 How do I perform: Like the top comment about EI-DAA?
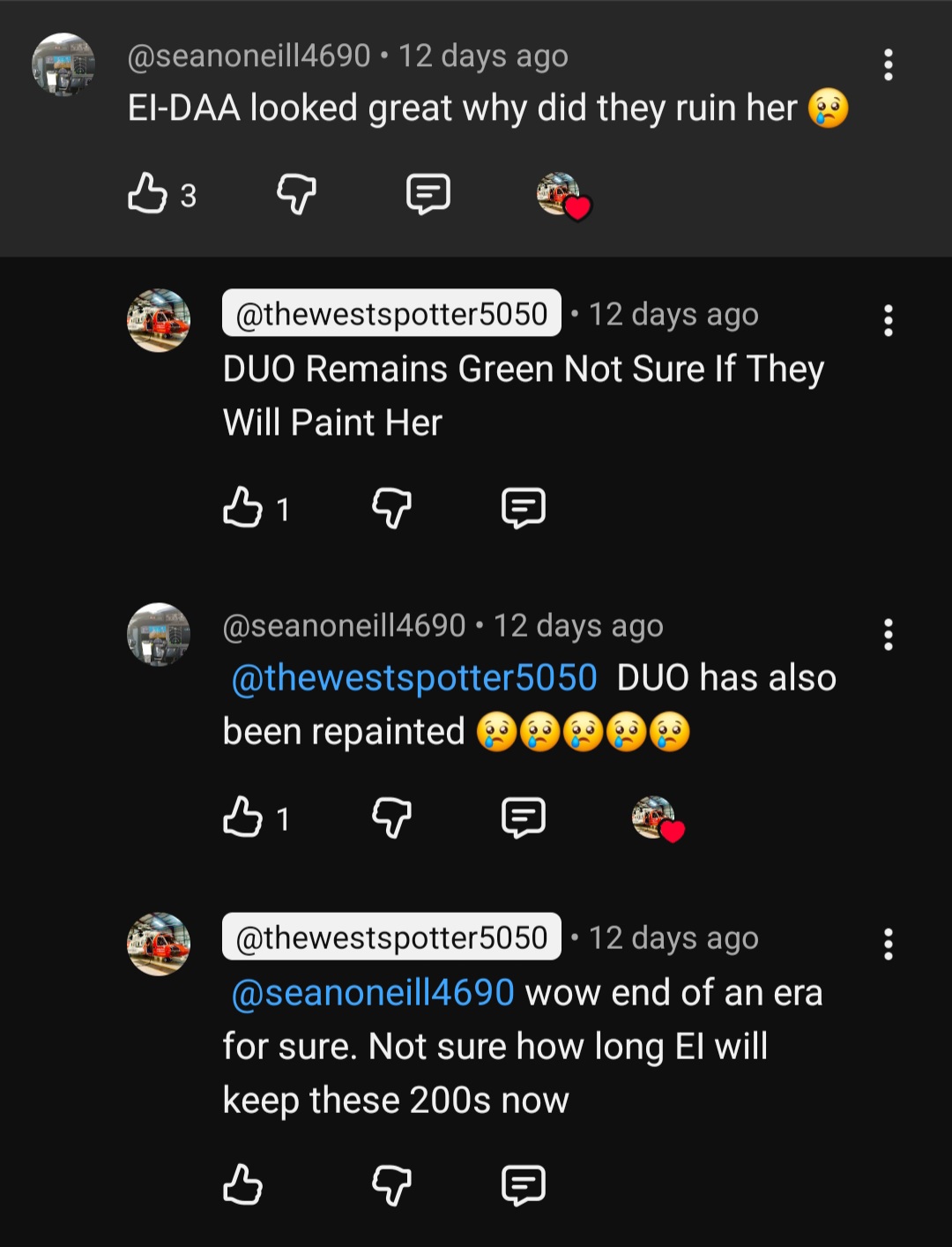[x=147, y=193]
